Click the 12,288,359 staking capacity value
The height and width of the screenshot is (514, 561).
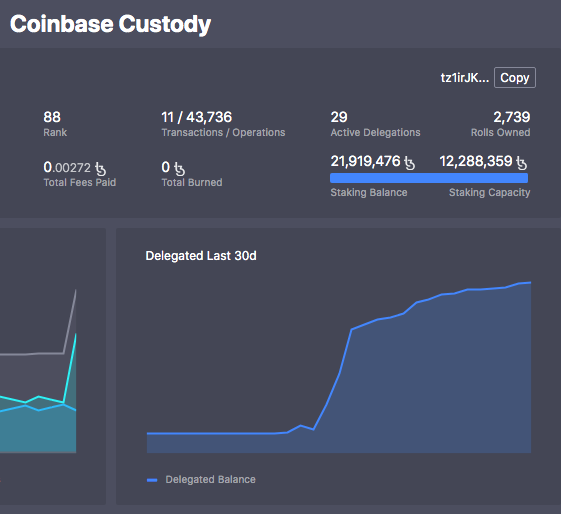(x=476, y=161)
